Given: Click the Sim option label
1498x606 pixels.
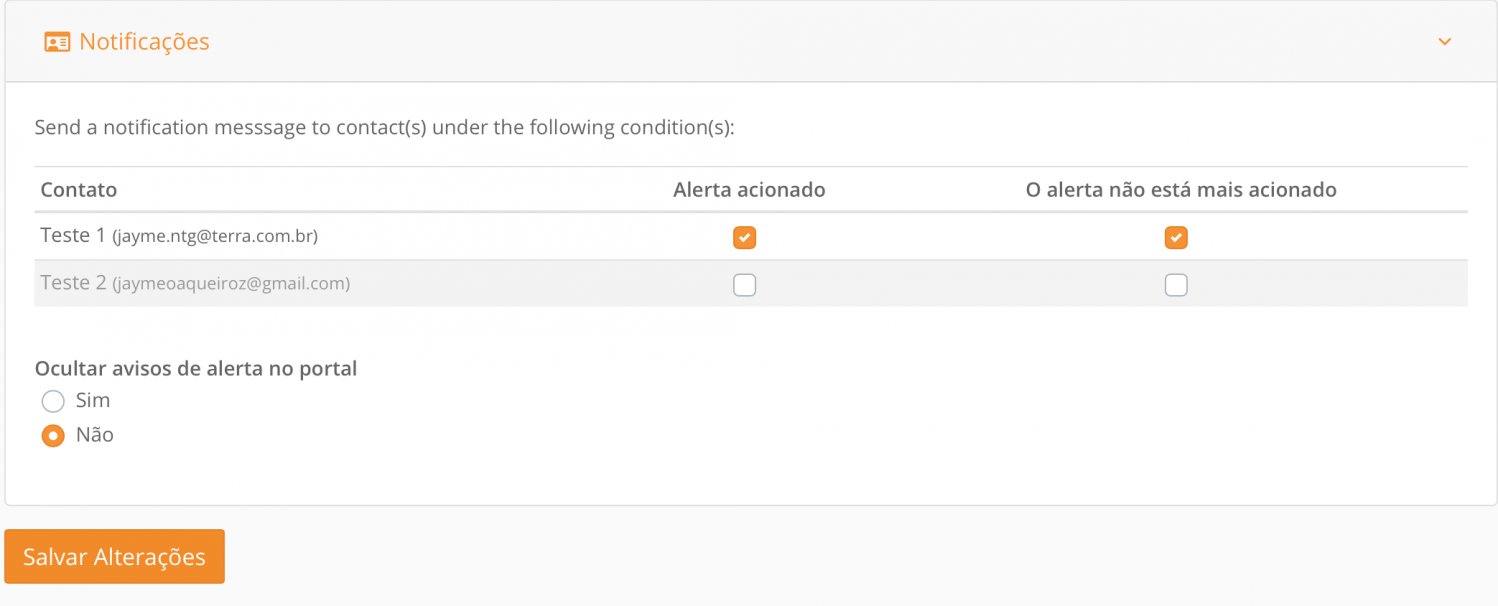Looking at the screenshot, I should pos(93,400).
